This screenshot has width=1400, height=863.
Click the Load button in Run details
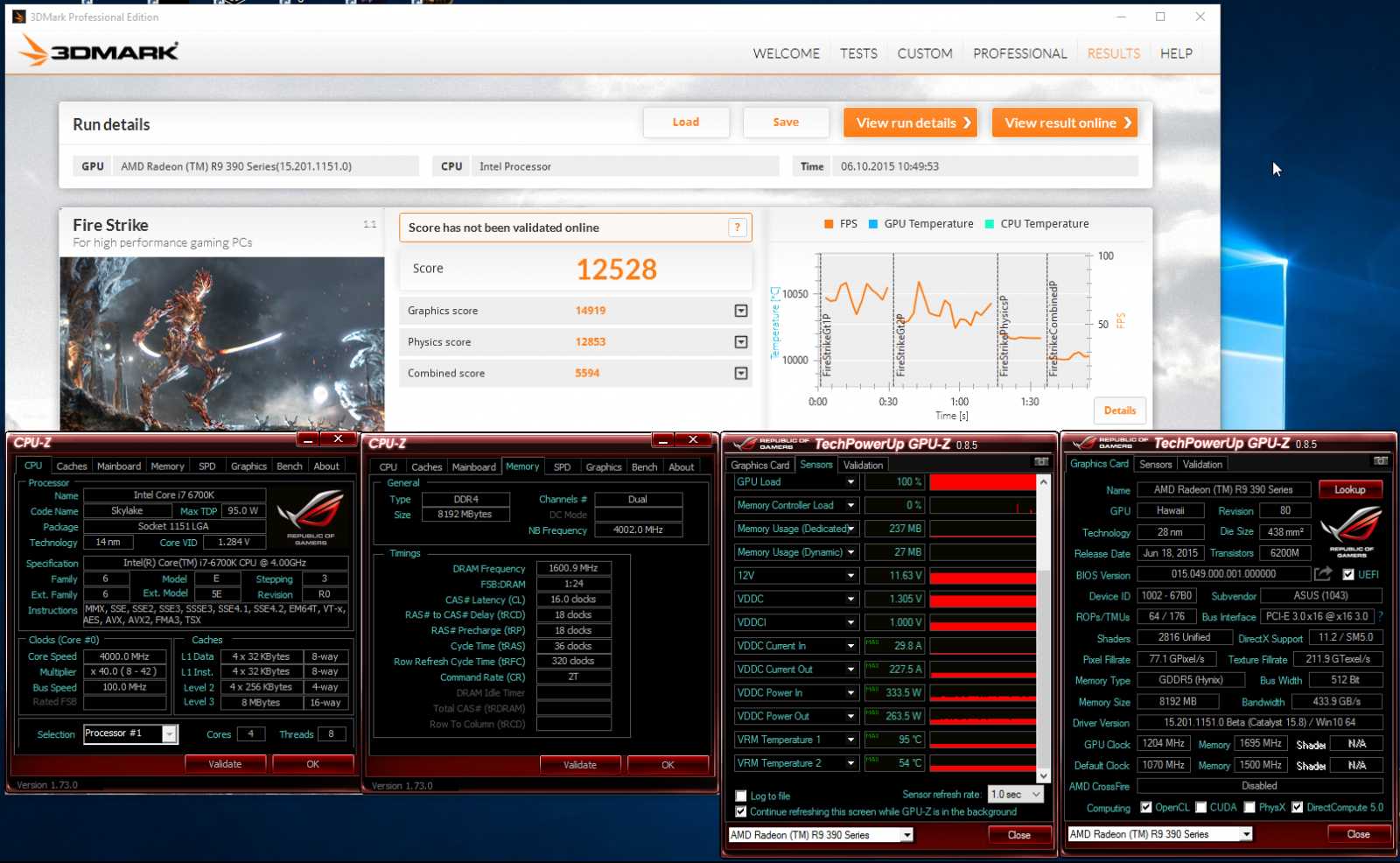686,123
